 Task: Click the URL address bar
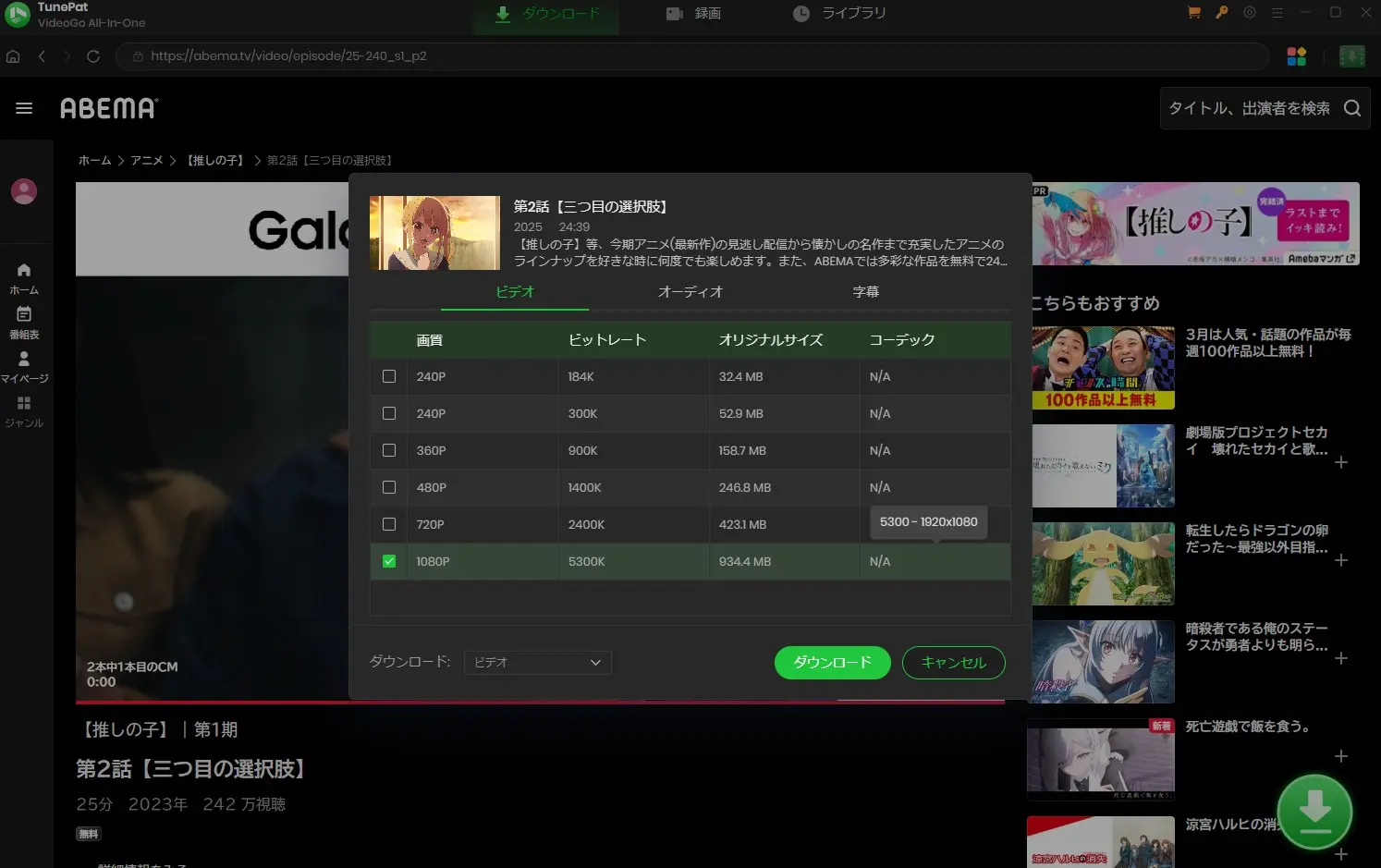pos(691,56)
